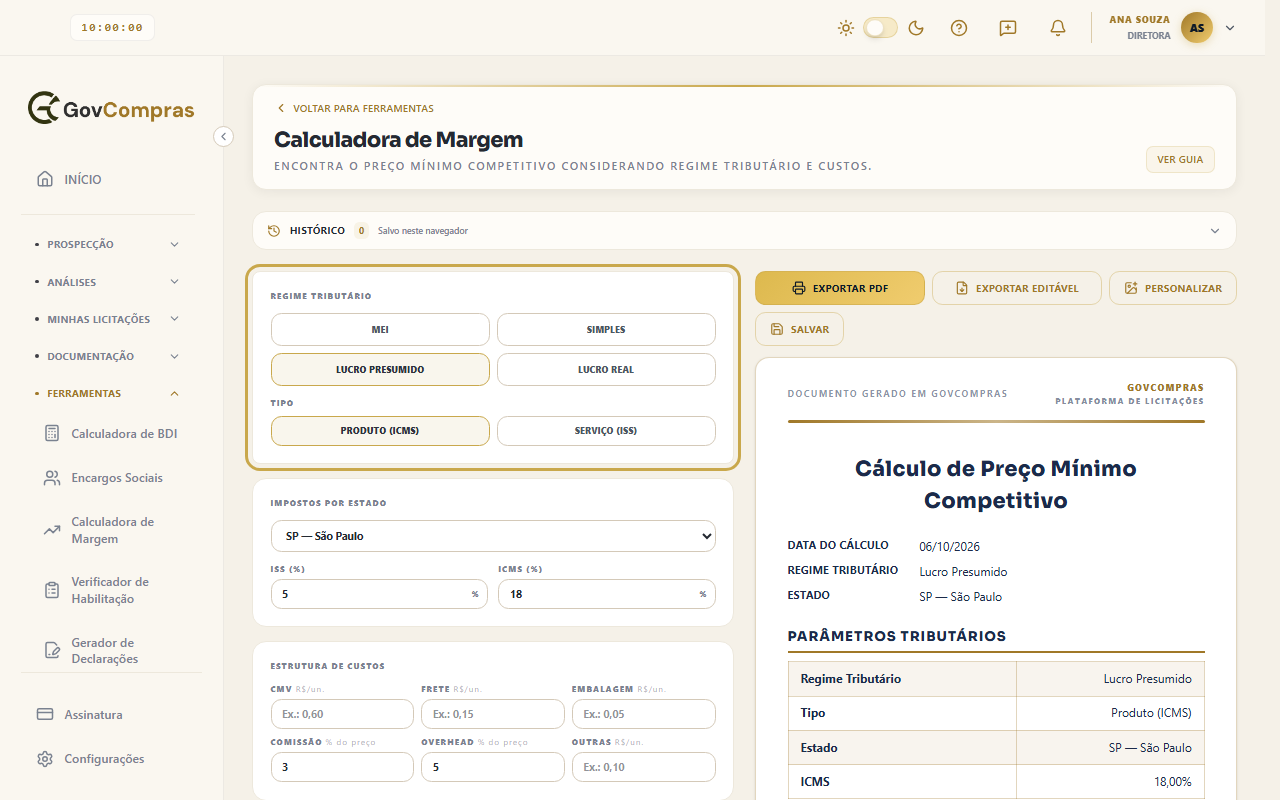
Task: Collapse the Ferramentas section
Action: coord(109,393)
